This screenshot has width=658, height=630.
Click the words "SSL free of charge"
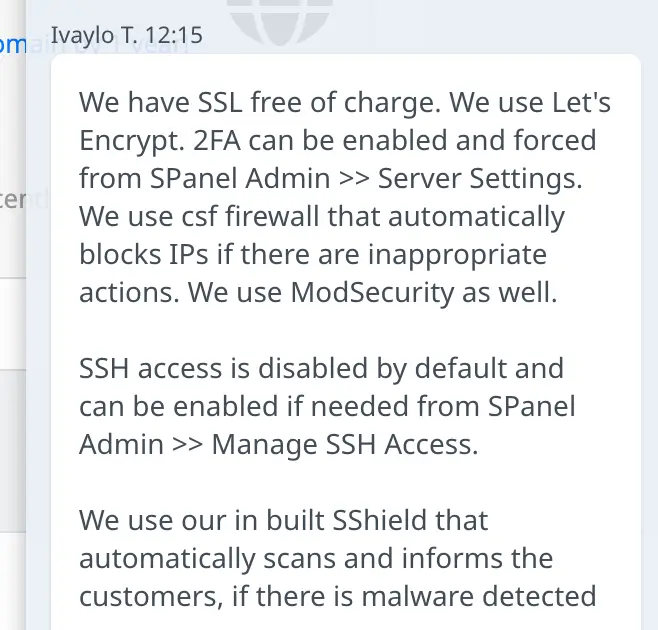pyautogui.click(x=280, y=102)
